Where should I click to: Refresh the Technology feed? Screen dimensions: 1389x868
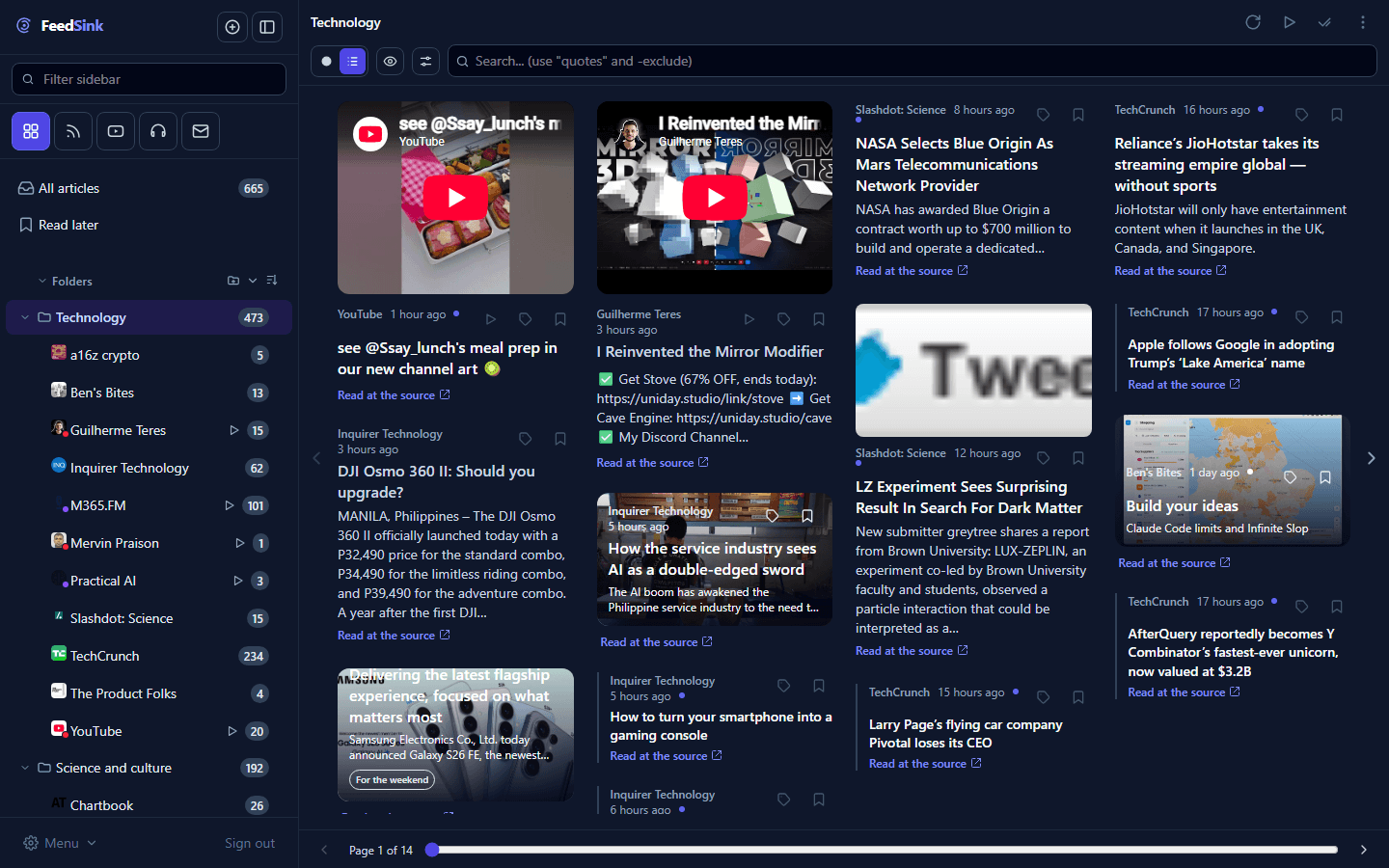(1253, 22)
